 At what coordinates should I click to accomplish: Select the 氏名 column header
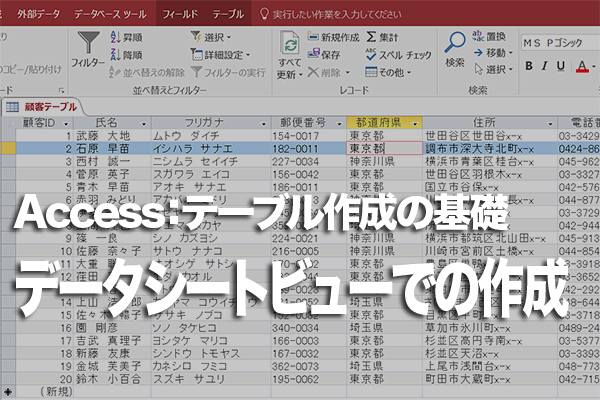pyautogui.click(x=107, y=123)
